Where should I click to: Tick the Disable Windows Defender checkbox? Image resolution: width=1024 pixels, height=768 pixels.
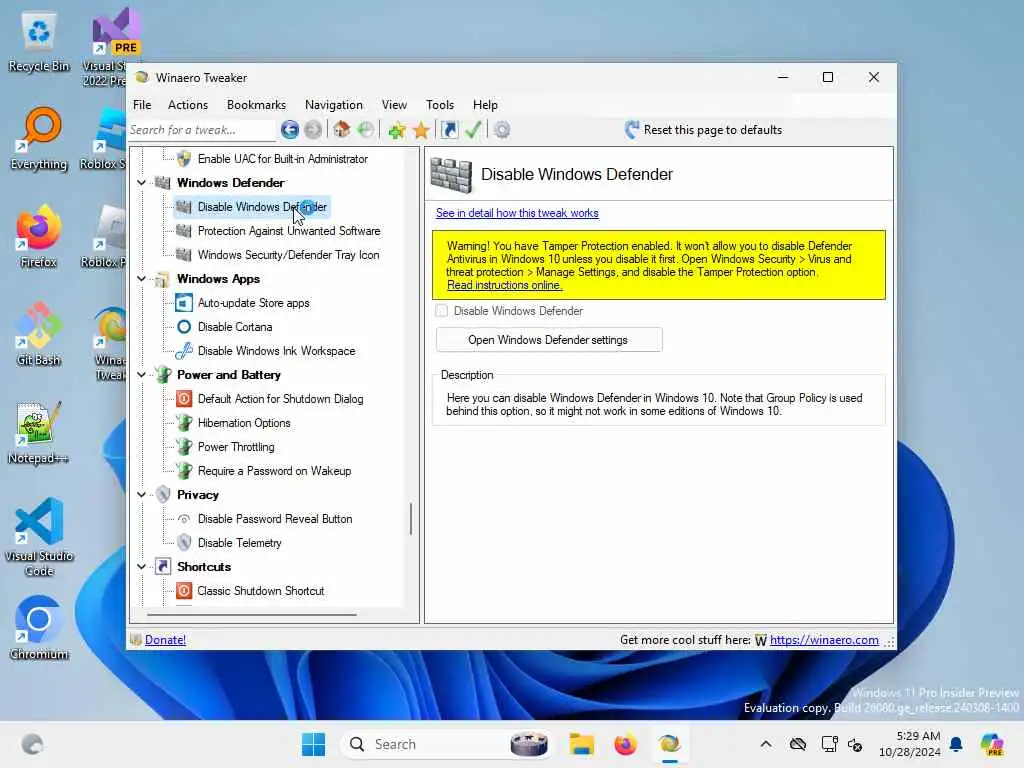pos(442,311)
